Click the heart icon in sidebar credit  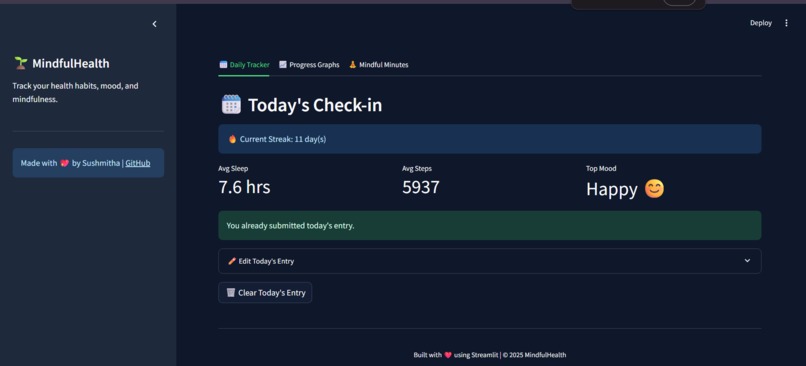point(64,163)
